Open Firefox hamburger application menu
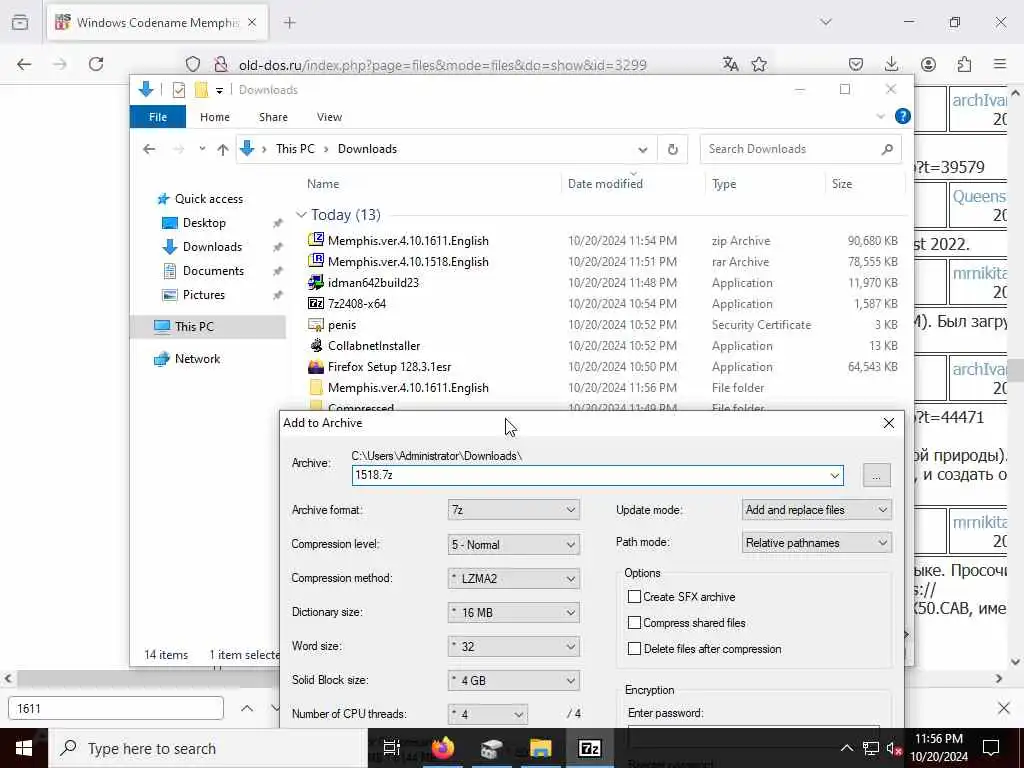Screen dimensions: 1024x768 [x=1000, y=64]
